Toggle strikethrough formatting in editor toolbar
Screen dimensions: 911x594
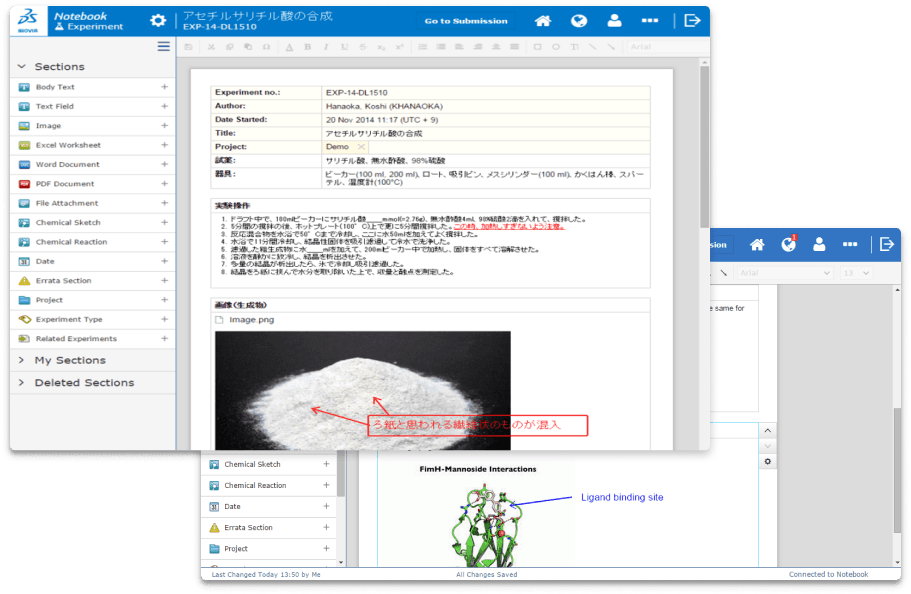pyautogui.click(x=363, y=46)
